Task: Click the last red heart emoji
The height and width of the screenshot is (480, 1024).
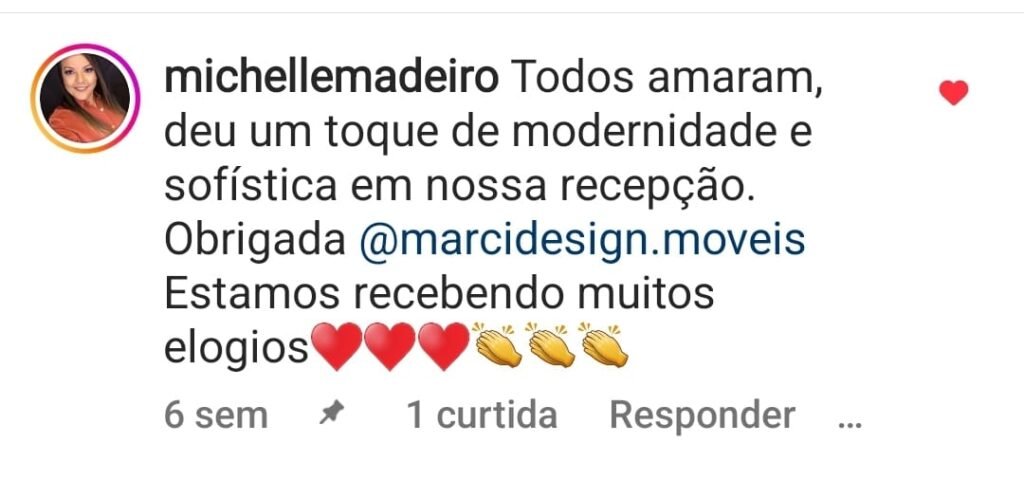Action: pos(443,345)
